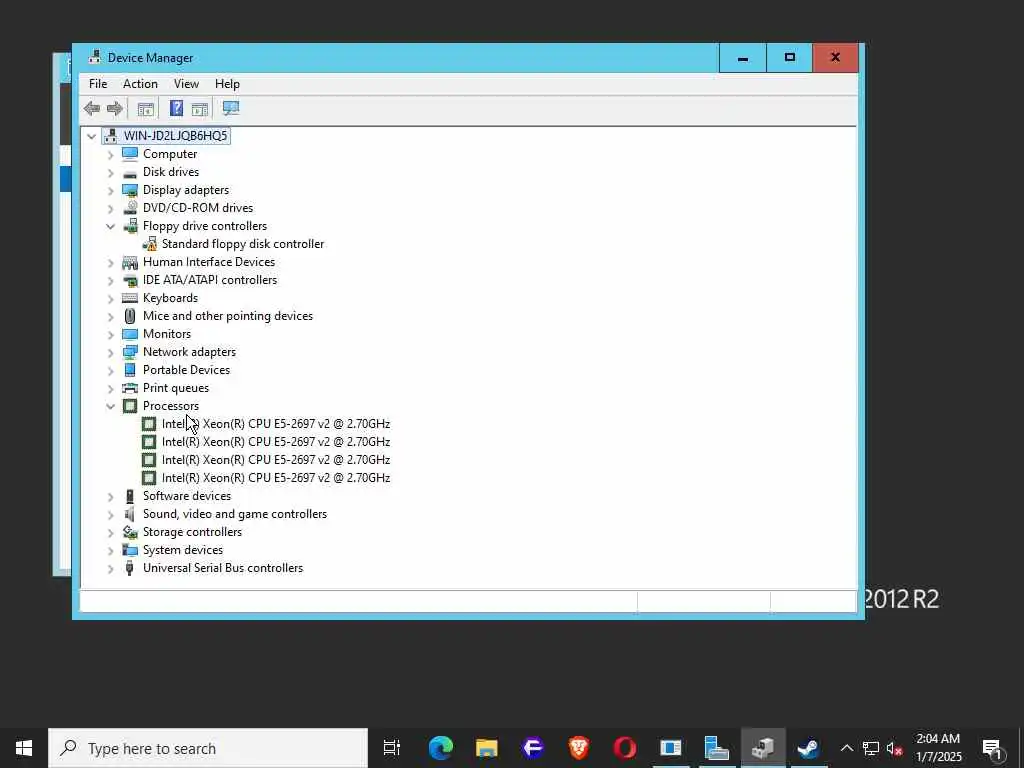This screenshot has width=1024, height=768.
Task: Click the Type here to search box
Action: [x=208, y=748]
